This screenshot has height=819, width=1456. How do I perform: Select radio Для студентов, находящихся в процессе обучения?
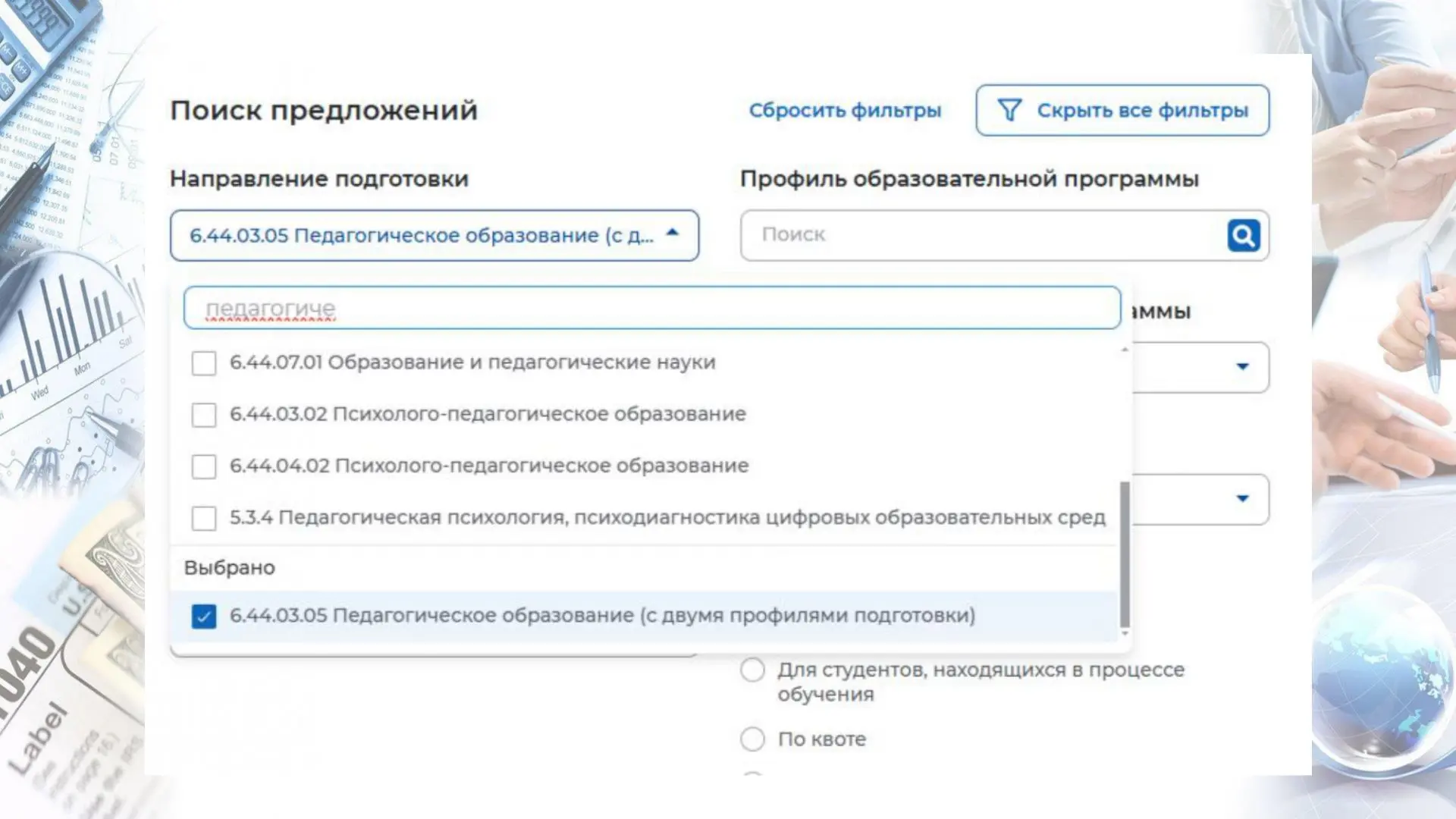pyautogui.click(x=752, y=670)
